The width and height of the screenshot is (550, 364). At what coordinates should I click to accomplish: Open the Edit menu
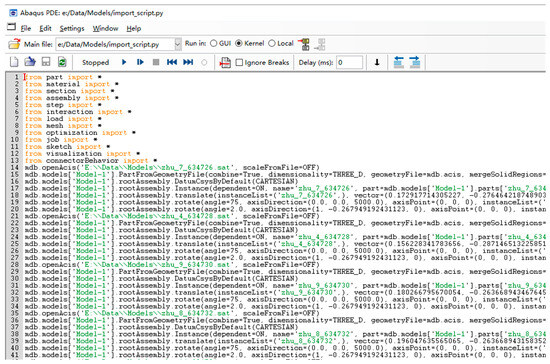click(45, 28)
